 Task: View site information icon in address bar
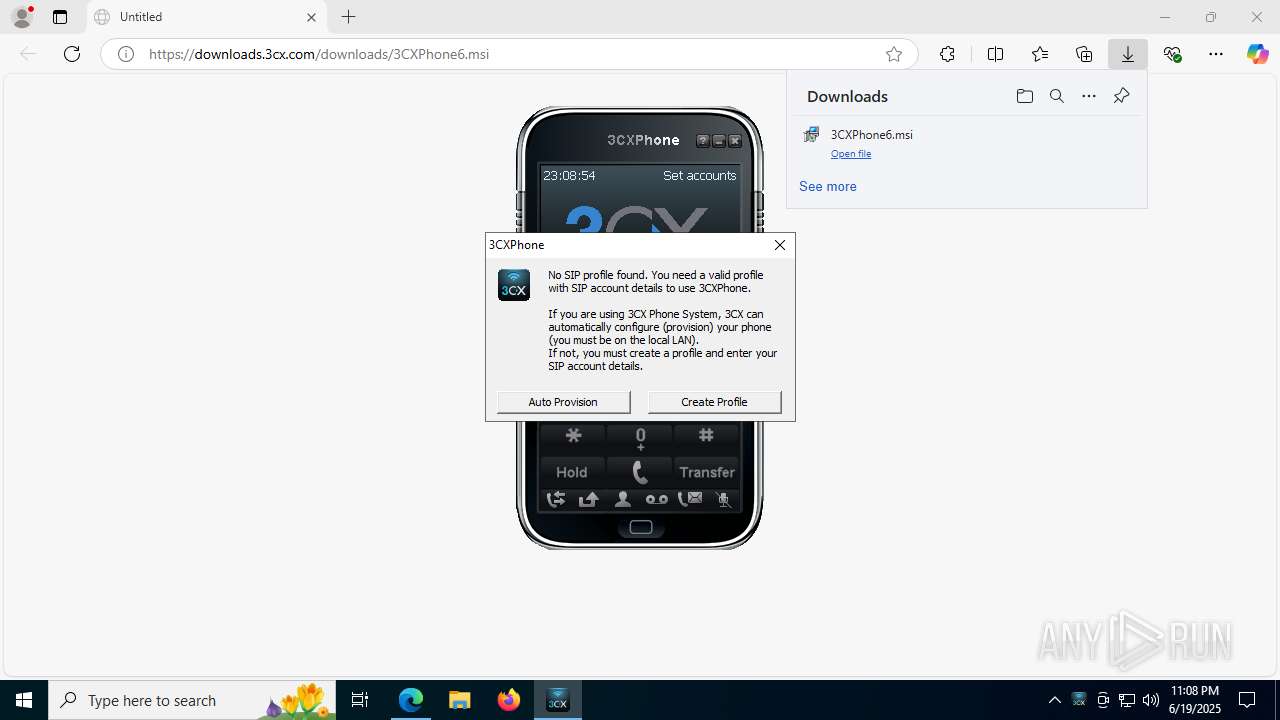[126, 54]
